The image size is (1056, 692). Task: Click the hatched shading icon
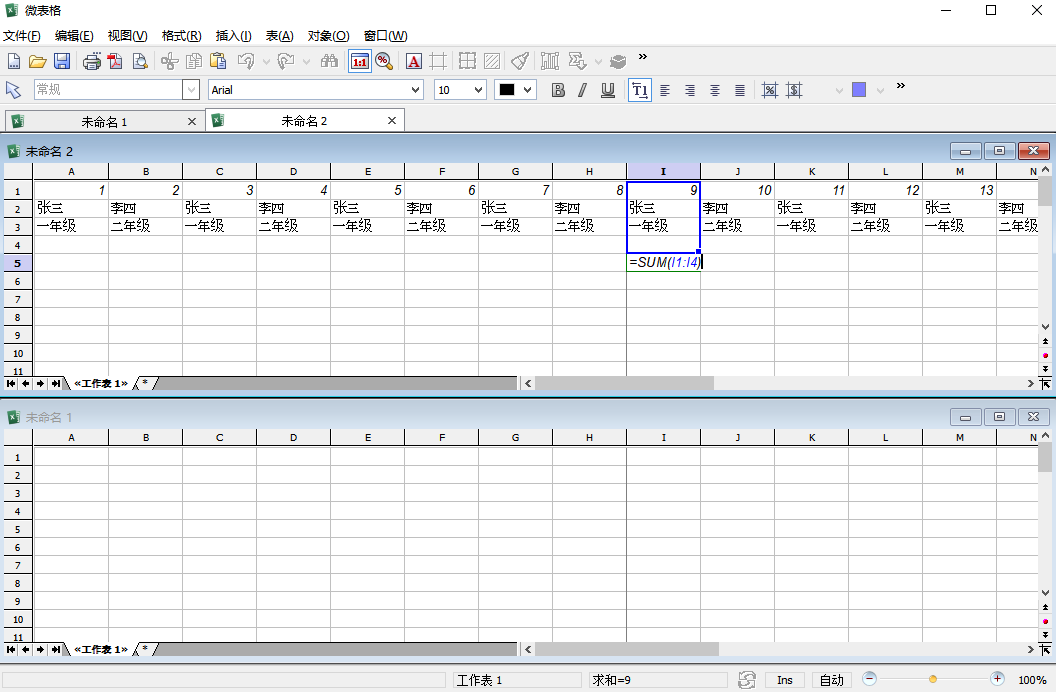(x=492, y=61)
